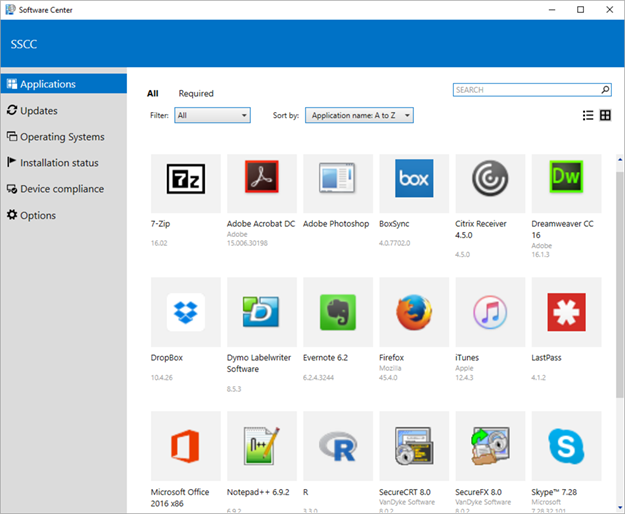Open the LastPass red asterisk icon
The height and width of the screenshot is (514, 625).
click(x=566, y=312)
